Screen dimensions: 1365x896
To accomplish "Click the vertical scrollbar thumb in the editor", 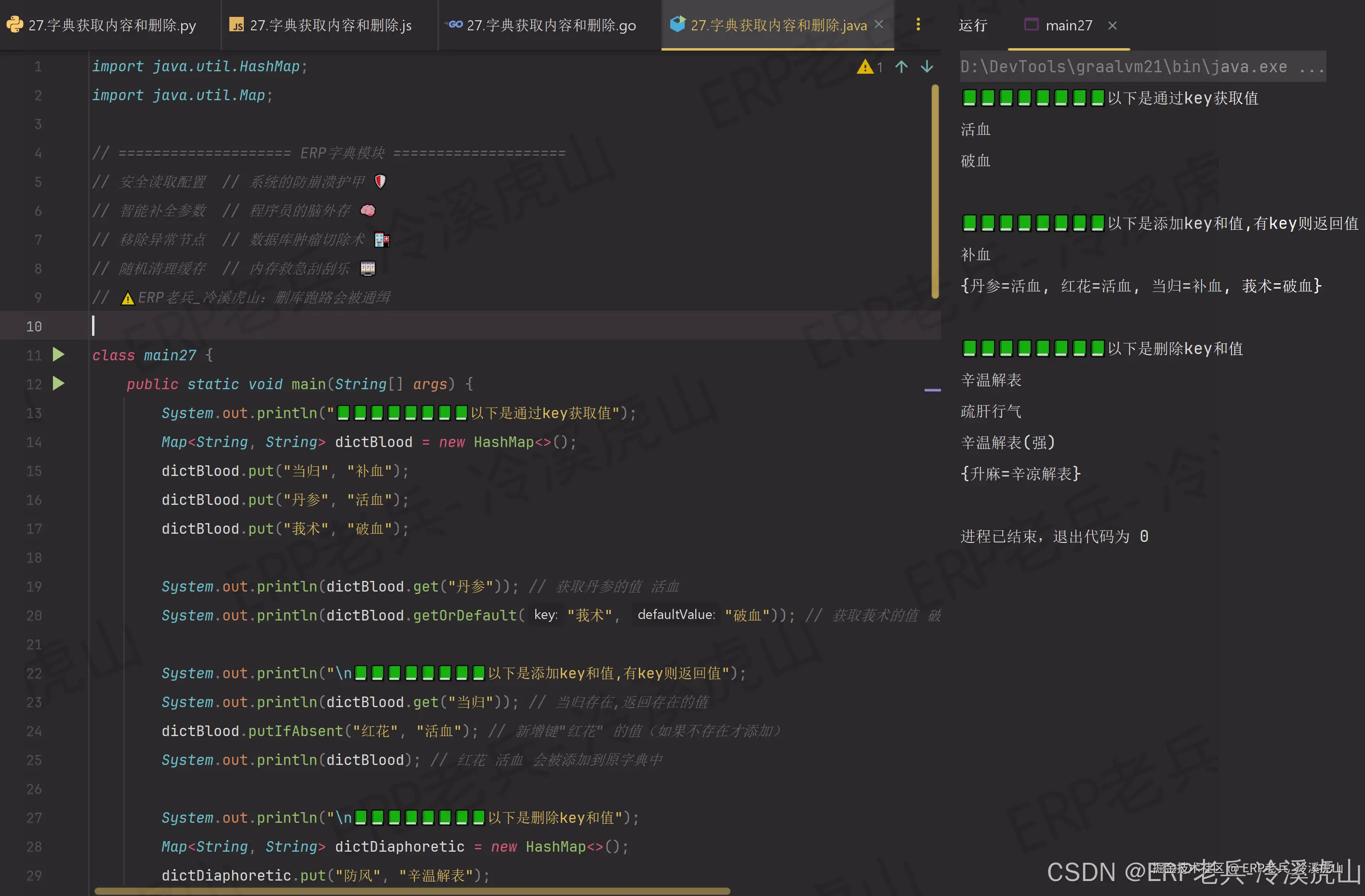I will pyautogui.click(x=935, y=192).
